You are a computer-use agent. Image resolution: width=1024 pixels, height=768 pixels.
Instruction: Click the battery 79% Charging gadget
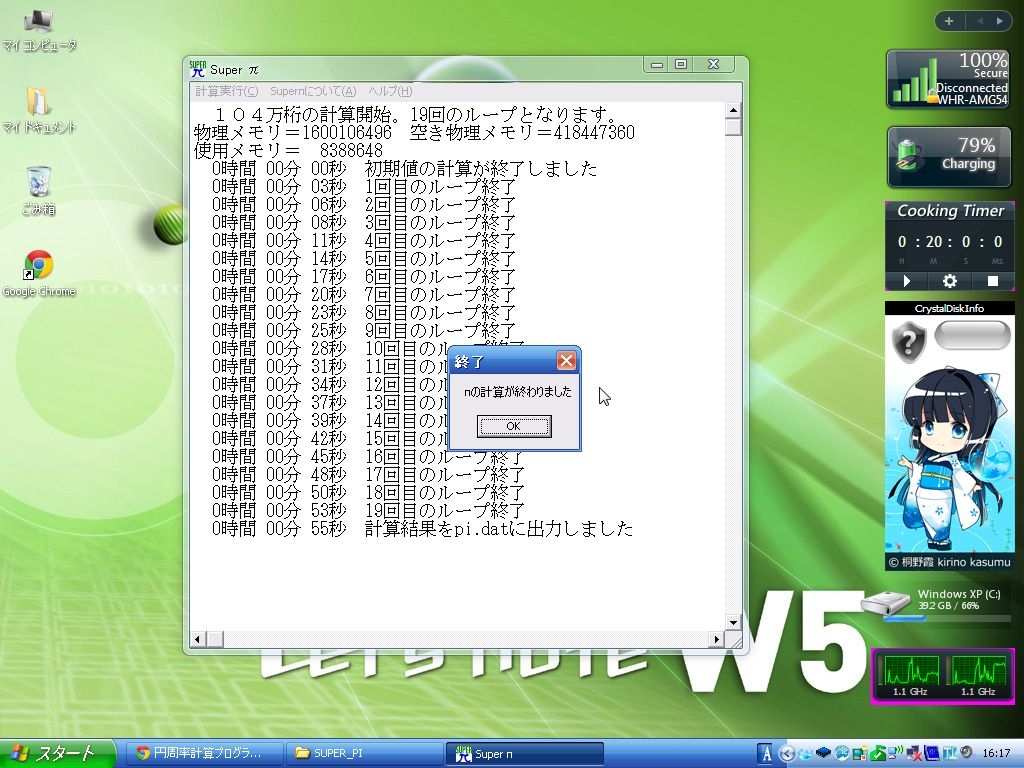pyautogui.click(x=948, y=157)
